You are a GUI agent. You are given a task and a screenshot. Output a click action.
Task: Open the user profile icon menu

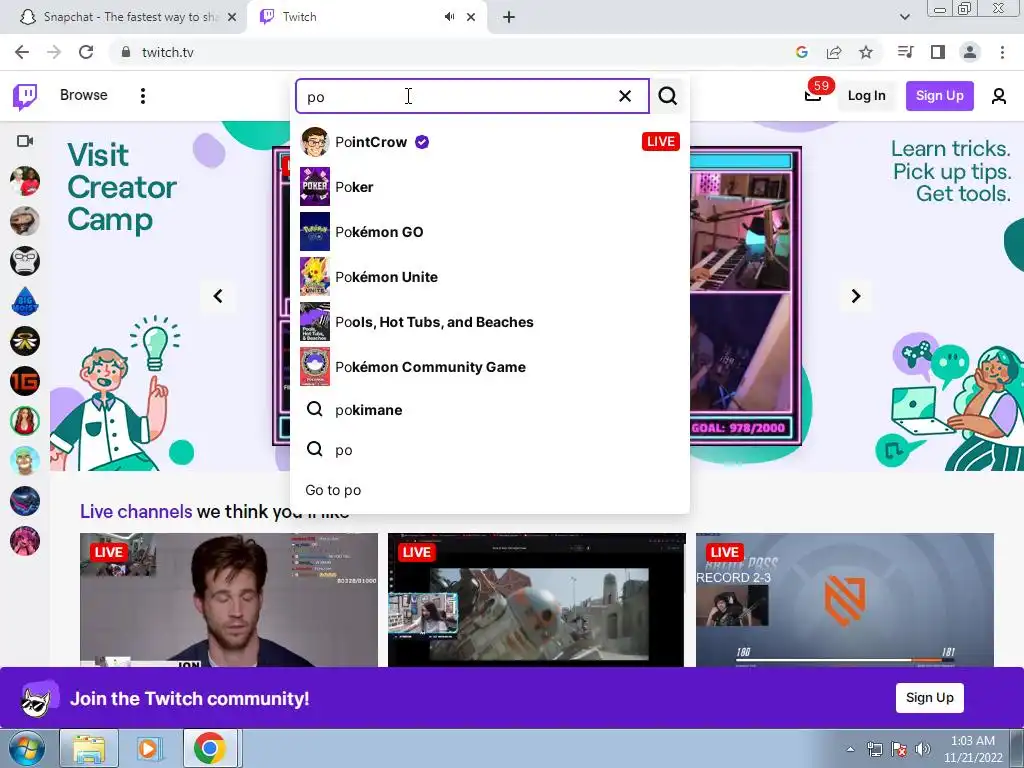click(x=999, y=96)
